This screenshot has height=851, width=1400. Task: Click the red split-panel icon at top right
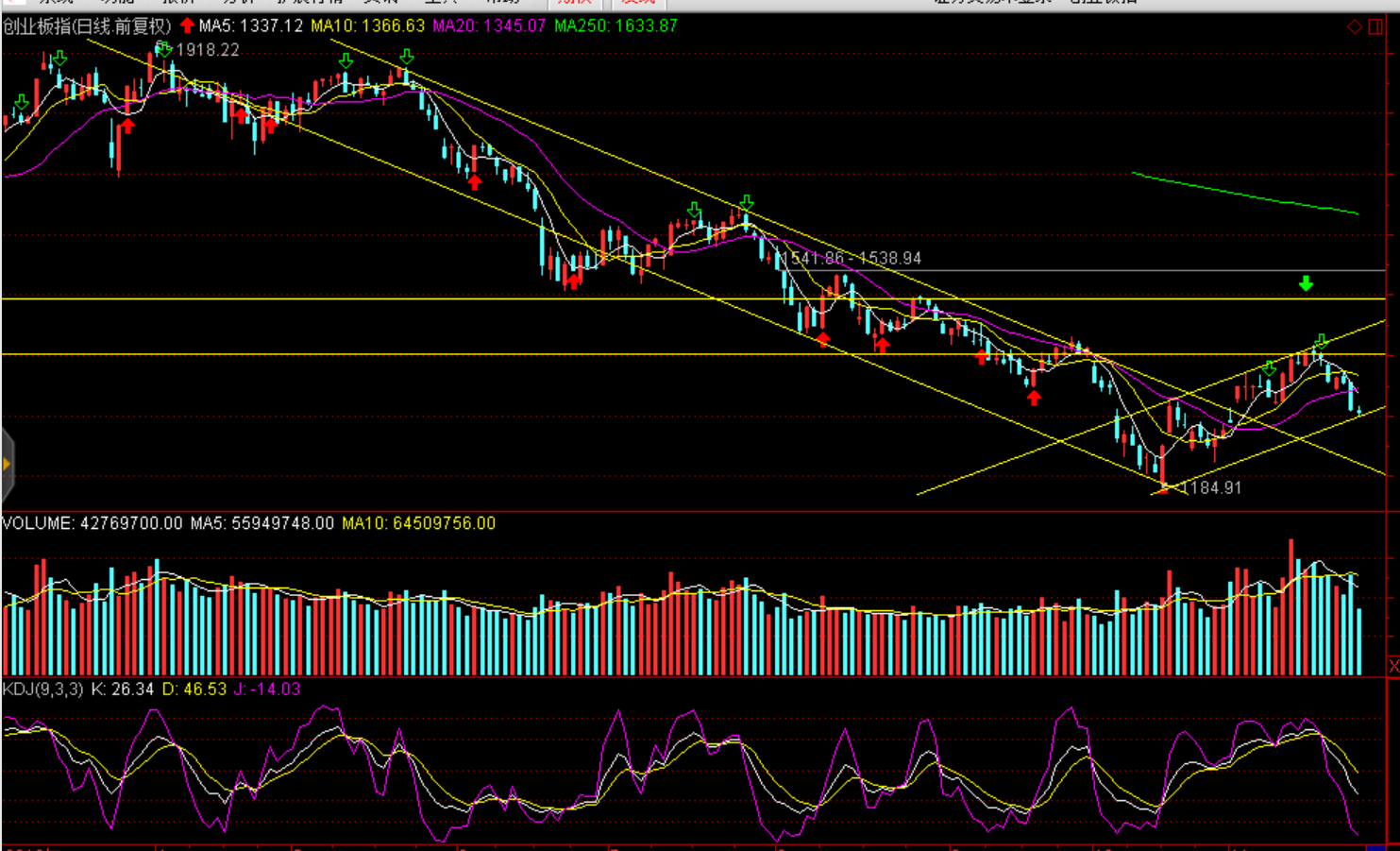coord(1376,26)
